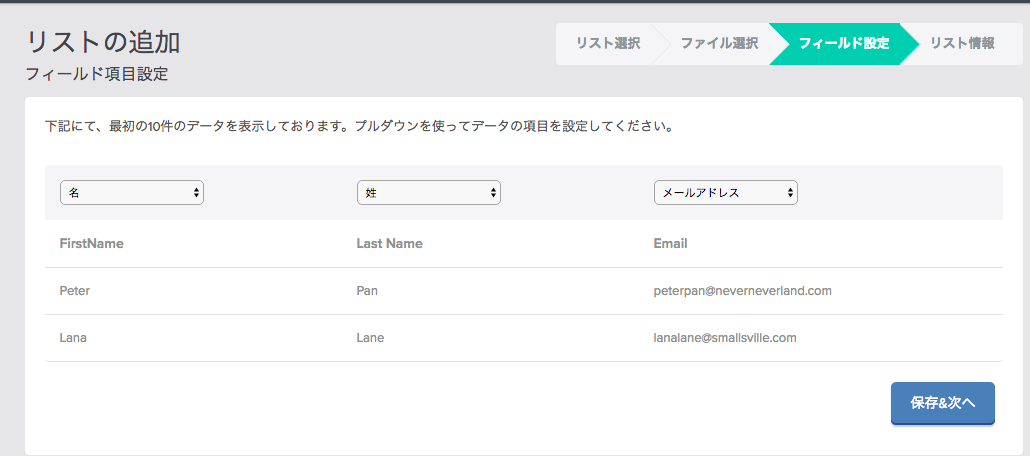
Task: Open the 名 field dropdown
Action: [x=131, y=193]
